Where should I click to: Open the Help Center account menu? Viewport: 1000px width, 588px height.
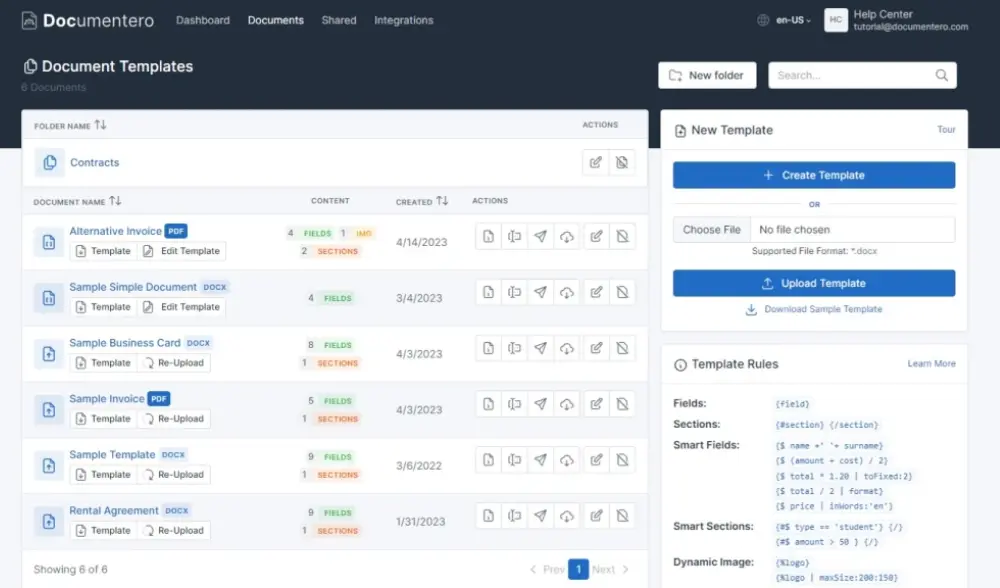point(897,20)
